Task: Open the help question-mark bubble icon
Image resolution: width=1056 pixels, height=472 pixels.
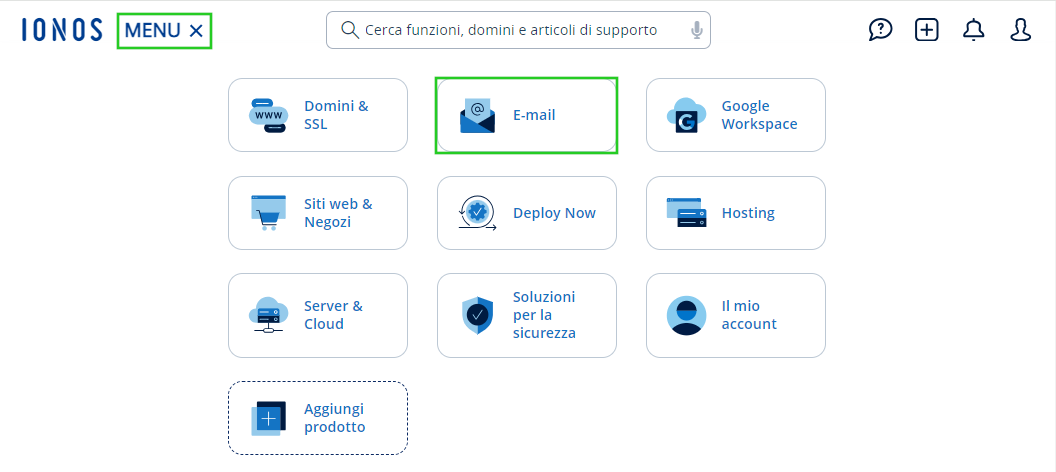Action: click(x=880, y=30)
